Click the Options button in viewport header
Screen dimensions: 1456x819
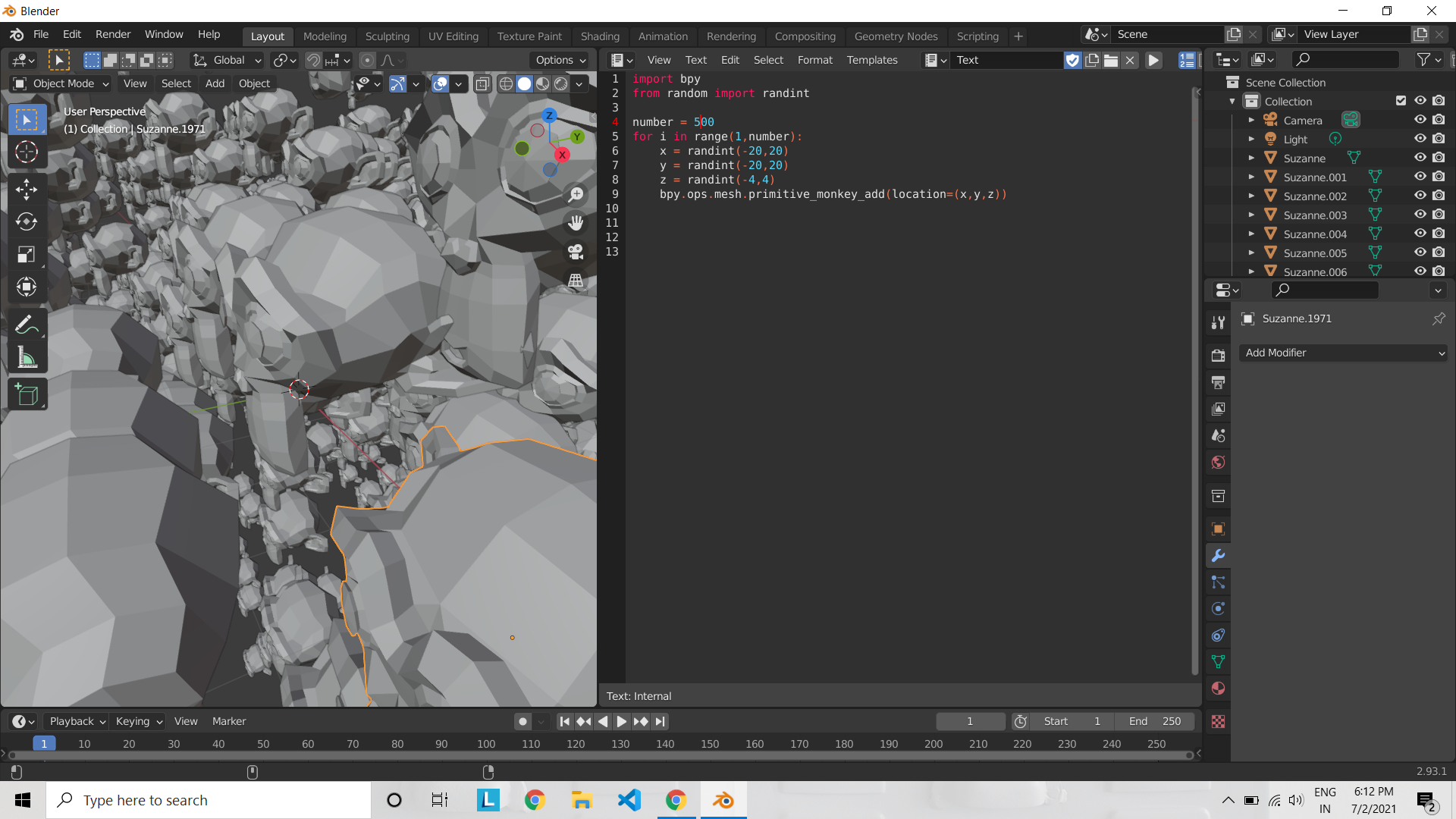click(x=560, y=60)
